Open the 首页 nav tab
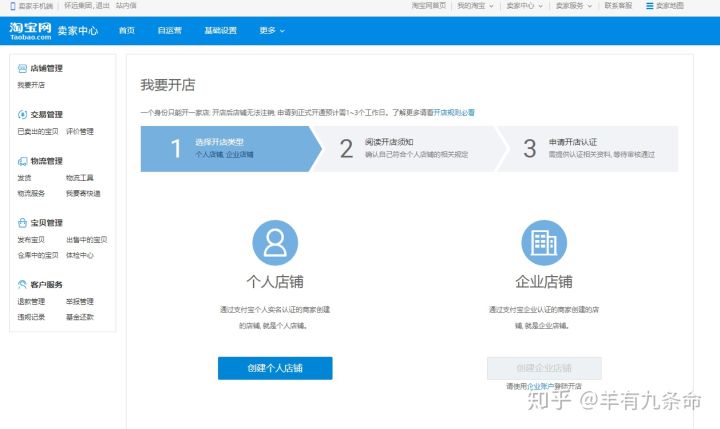The image size is (720, 429). tap(126, 31)
